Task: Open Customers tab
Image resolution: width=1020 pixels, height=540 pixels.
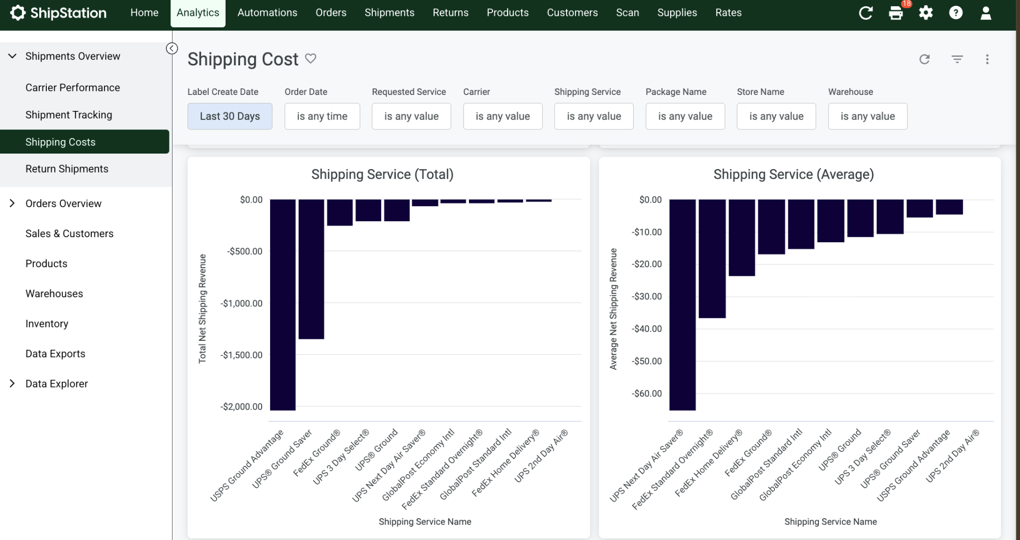Action: [x=572, y=12]
